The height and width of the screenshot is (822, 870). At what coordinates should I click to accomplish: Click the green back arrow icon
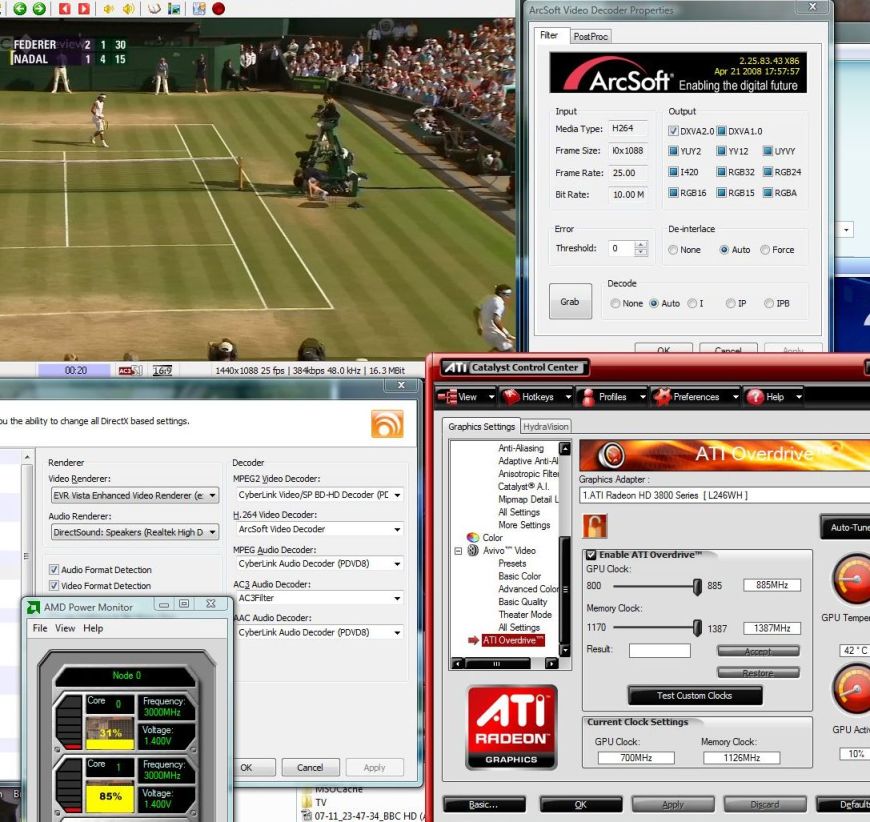tap(20, 8)
